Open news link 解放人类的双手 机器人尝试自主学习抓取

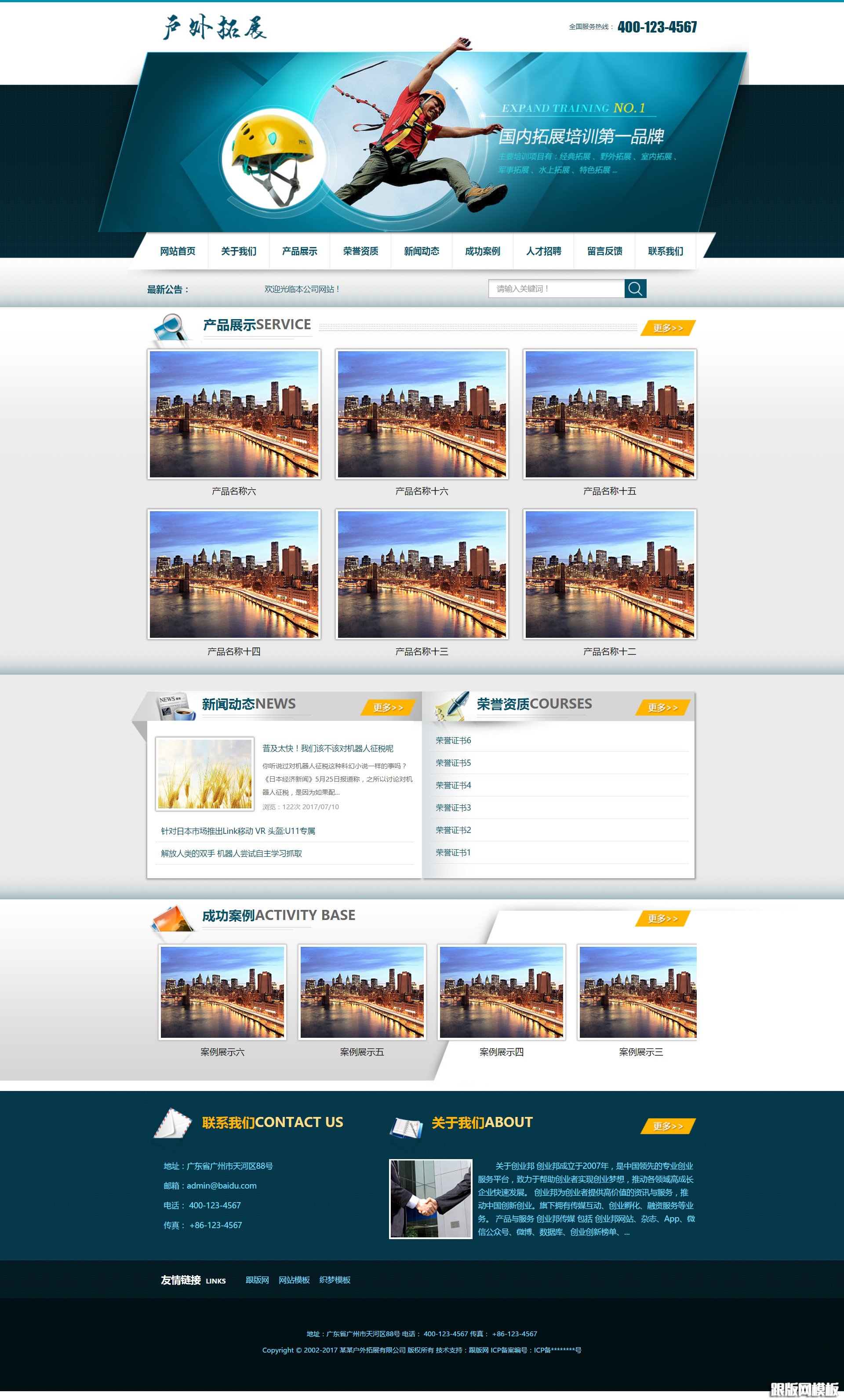pos(231,854)
